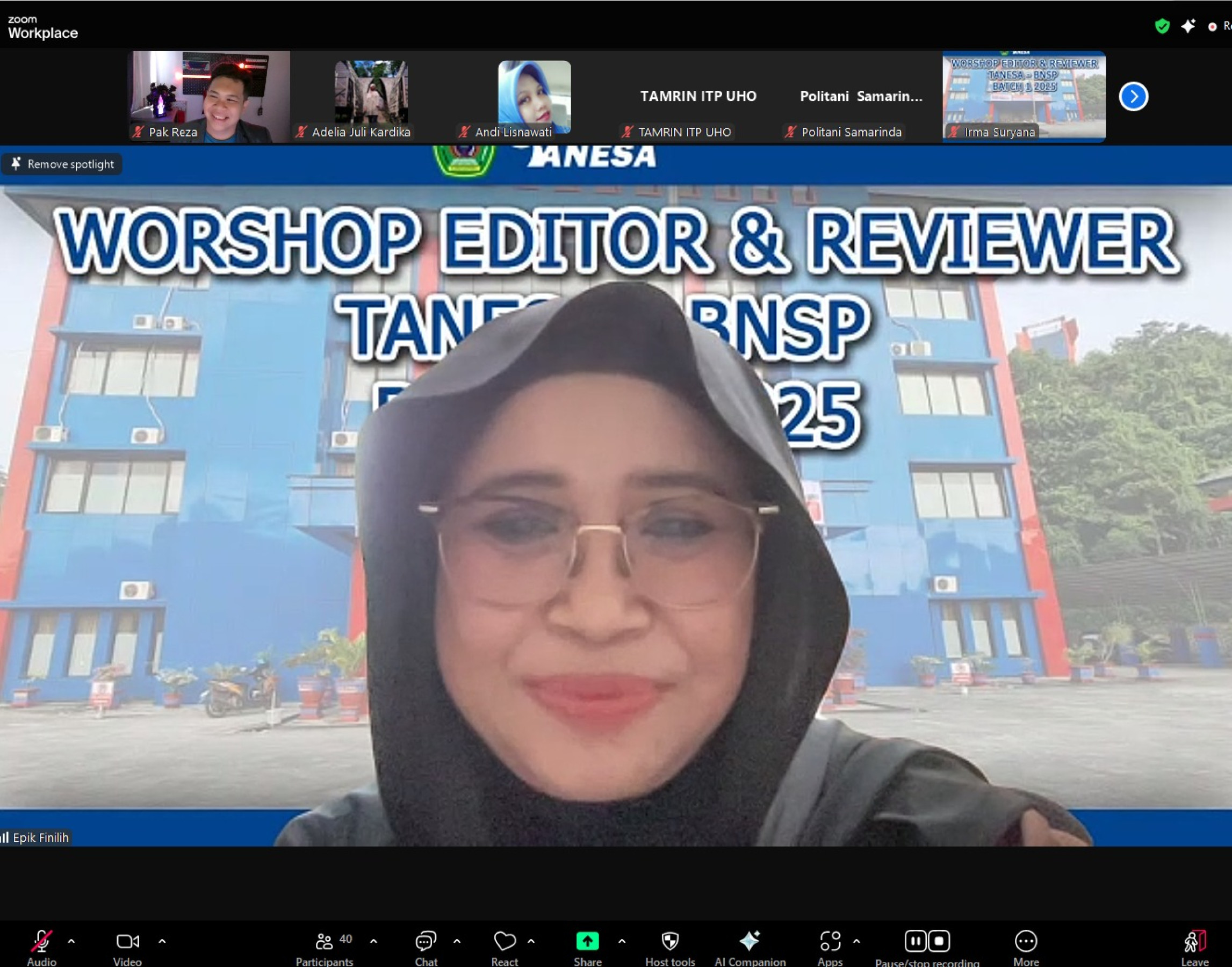
Task: Click Pak Reza muted microphone icon
Action: [138, 132]
